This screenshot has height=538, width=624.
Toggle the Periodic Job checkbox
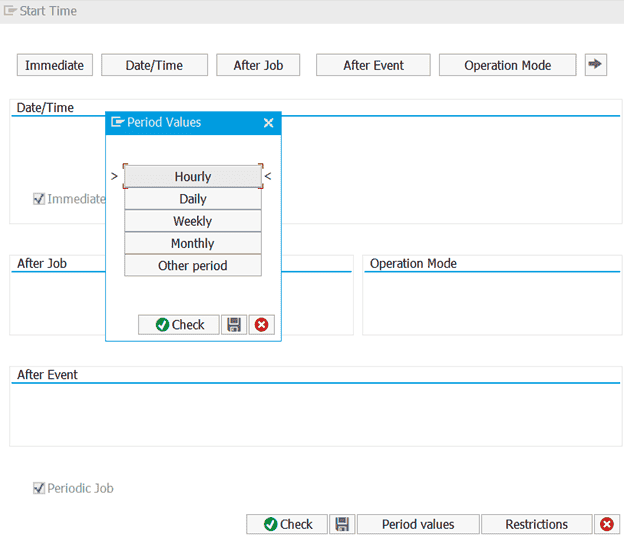(x=39, y=489)
